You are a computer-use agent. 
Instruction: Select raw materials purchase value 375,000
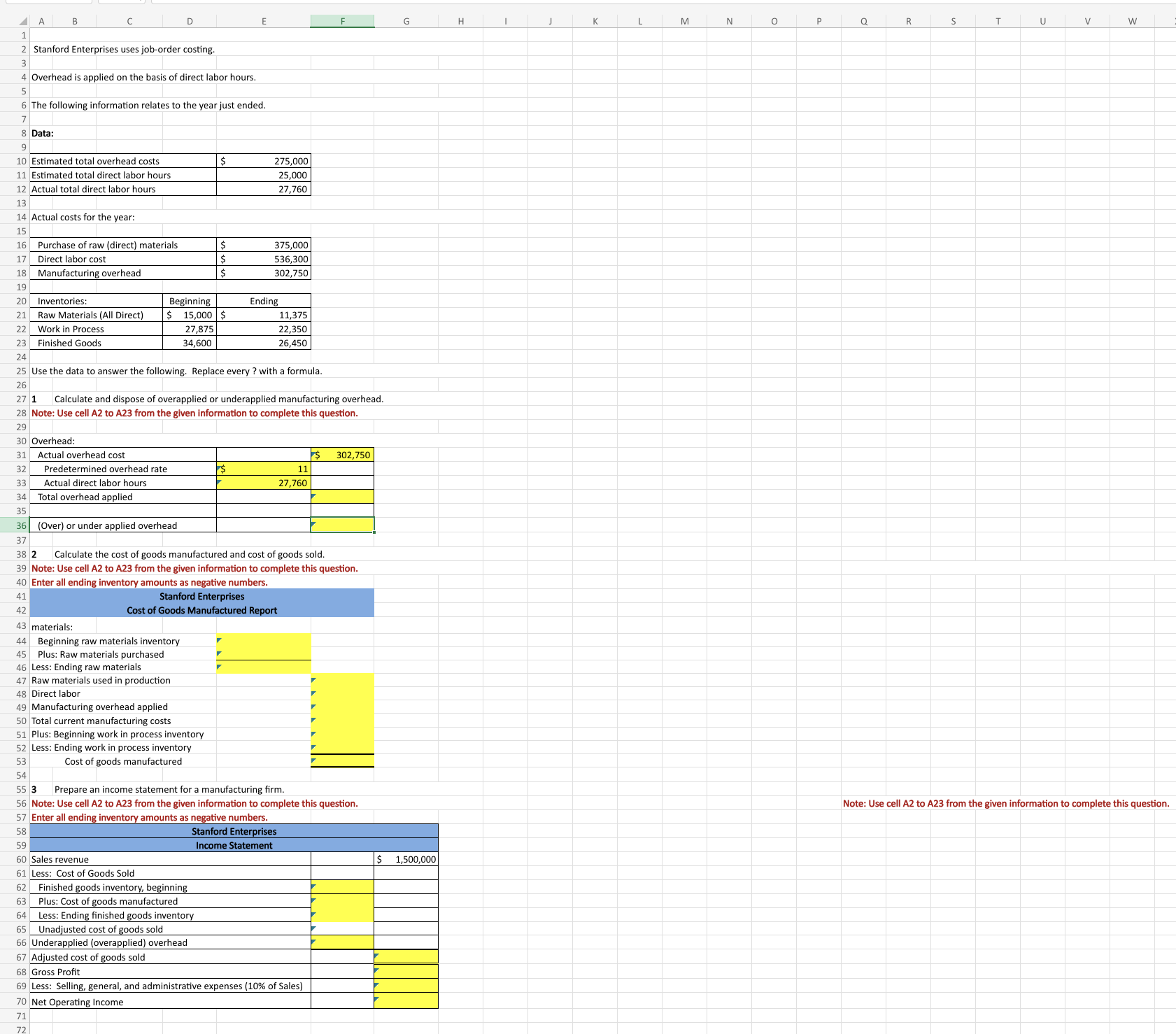pyautogui.click(x=264, y=245)
